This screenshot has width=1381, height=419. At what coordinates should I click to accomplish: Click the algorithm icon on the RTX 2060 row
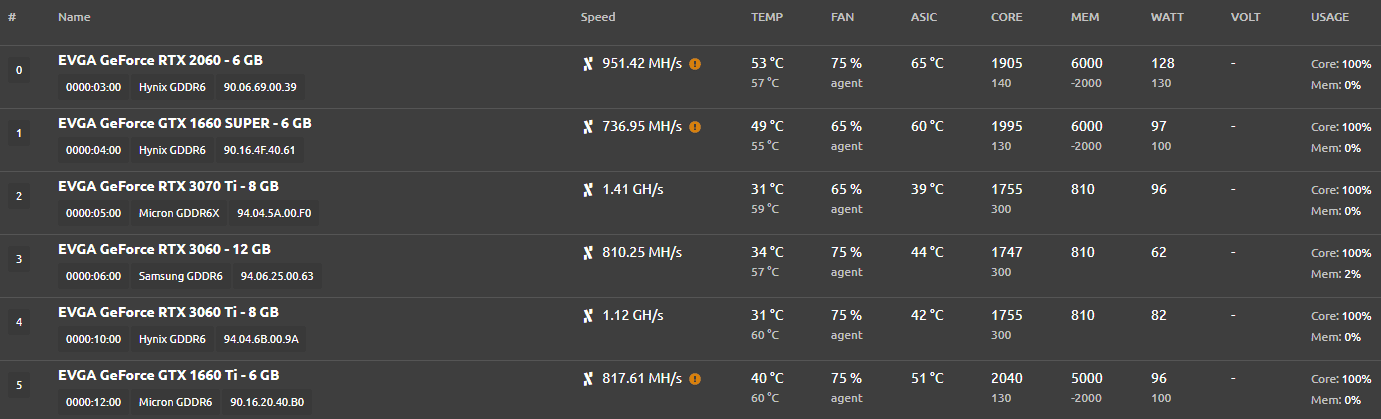pyautogui.click(x=588, y=64)
